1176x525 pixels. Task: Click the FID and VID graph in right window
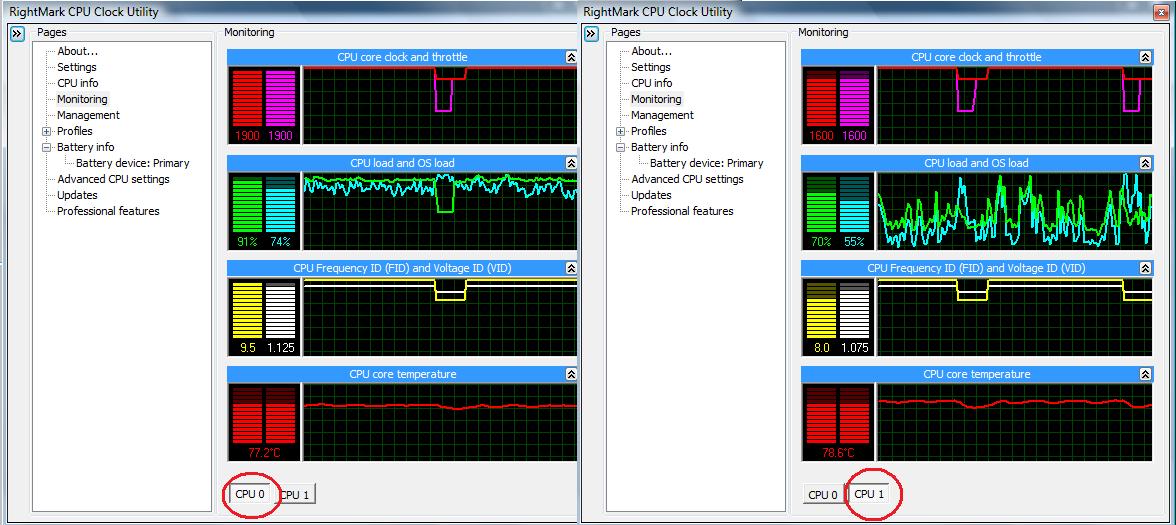pos(1014,316)
